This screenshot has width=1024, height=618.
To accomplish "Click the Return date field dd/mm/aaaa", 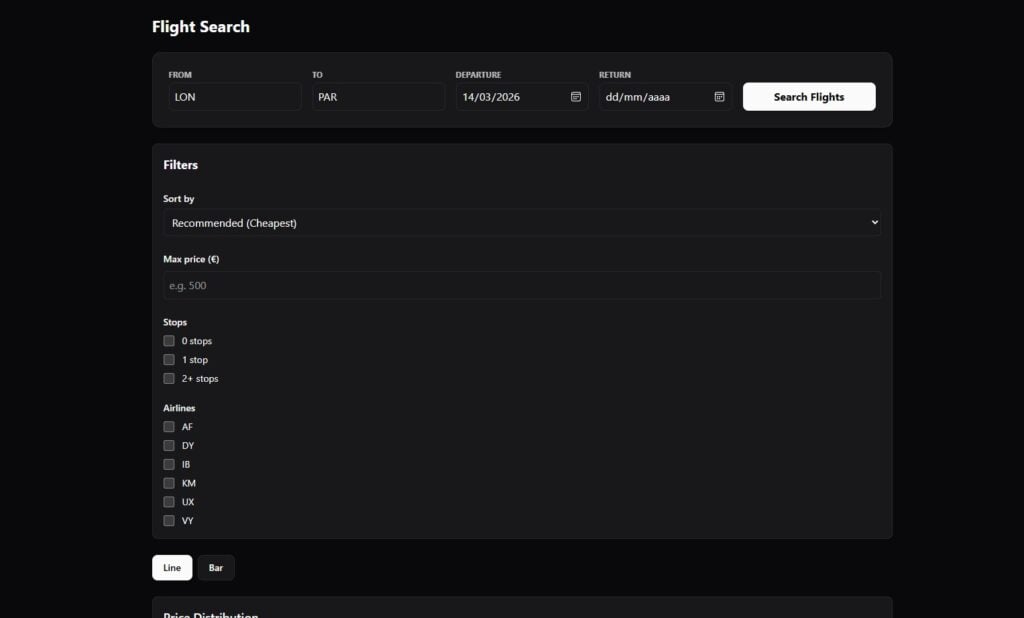I will point(665,97).
